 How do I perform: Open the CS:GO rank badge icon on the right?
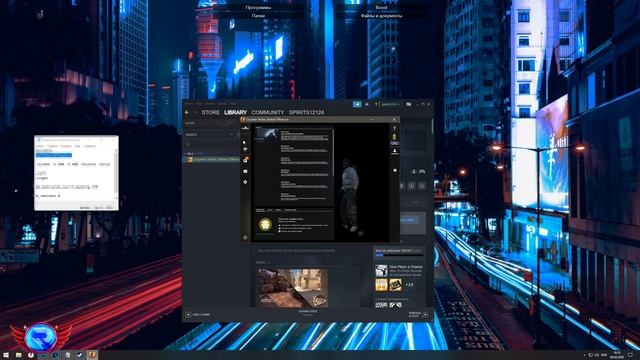394,137
